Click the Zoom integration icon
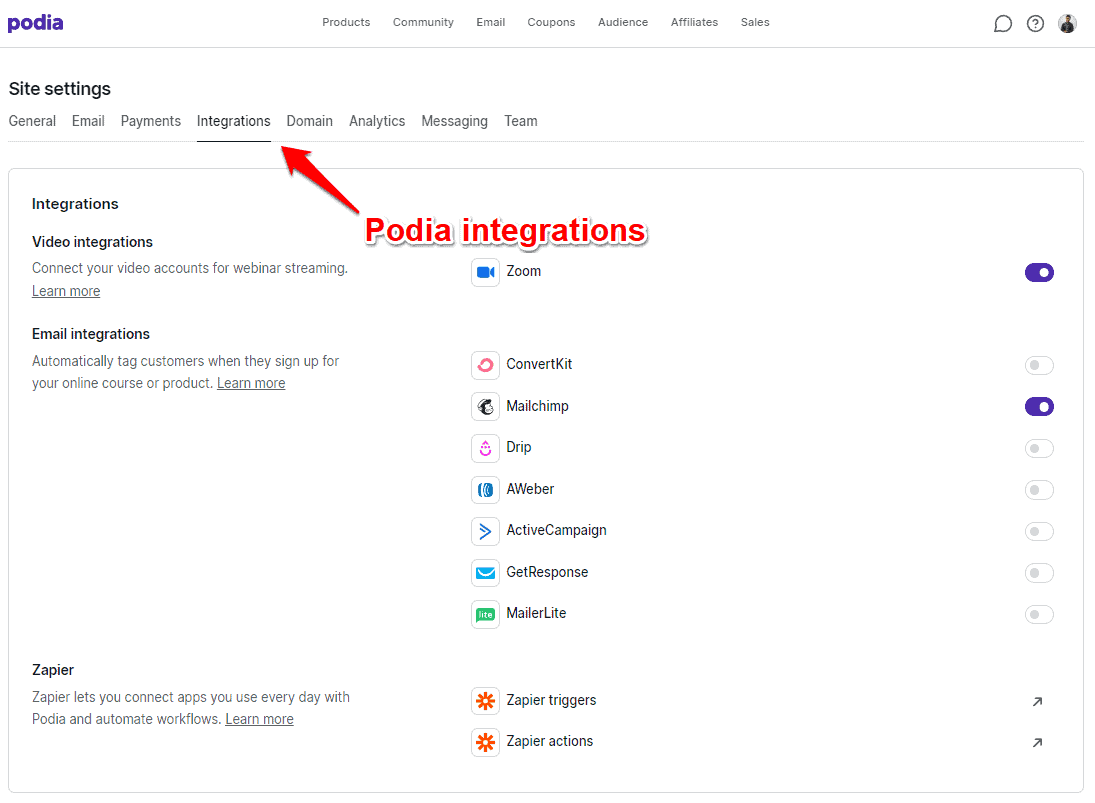This screenshot has height=803, width=1095. tap(485, 271)
